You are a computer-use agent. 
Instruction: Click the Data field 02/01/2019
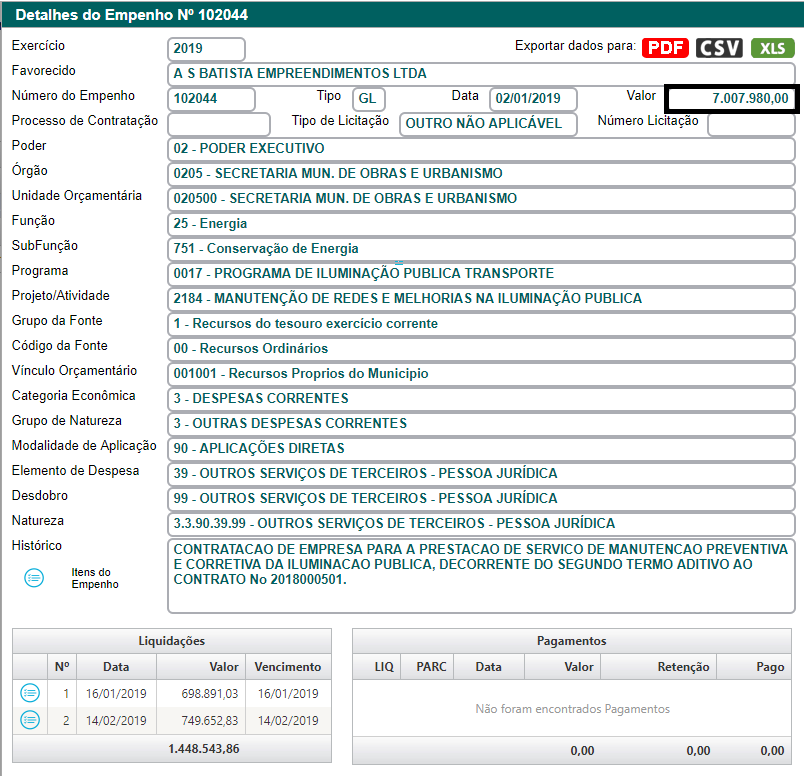point(533,99)
